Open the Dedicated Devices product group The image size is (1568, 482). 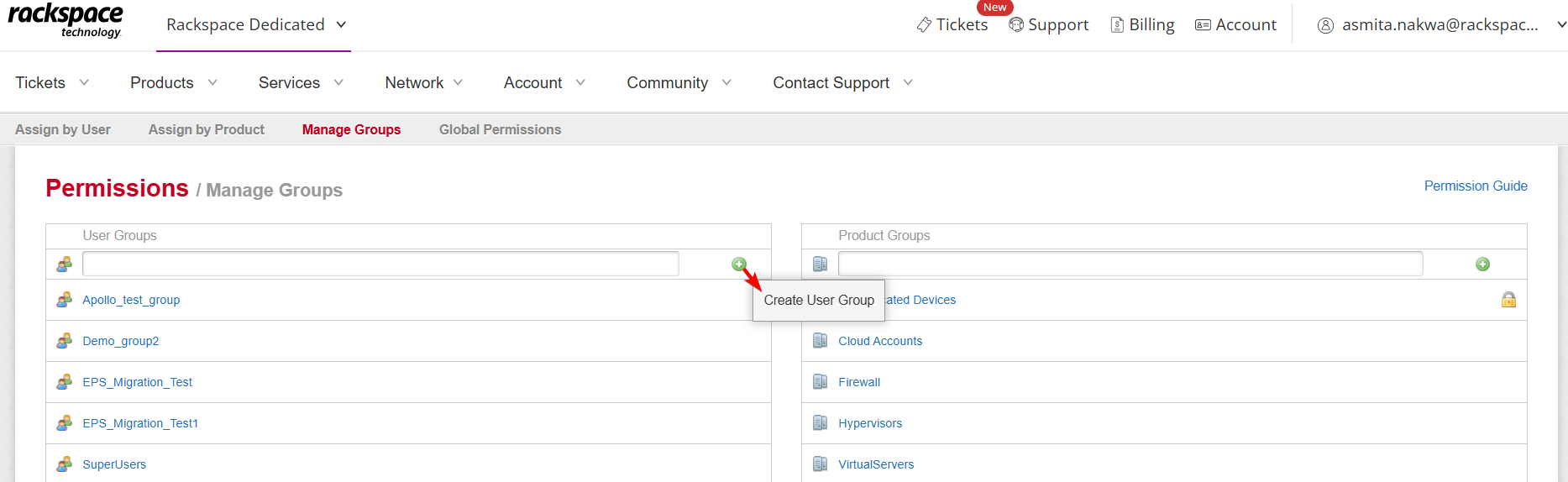921,300
